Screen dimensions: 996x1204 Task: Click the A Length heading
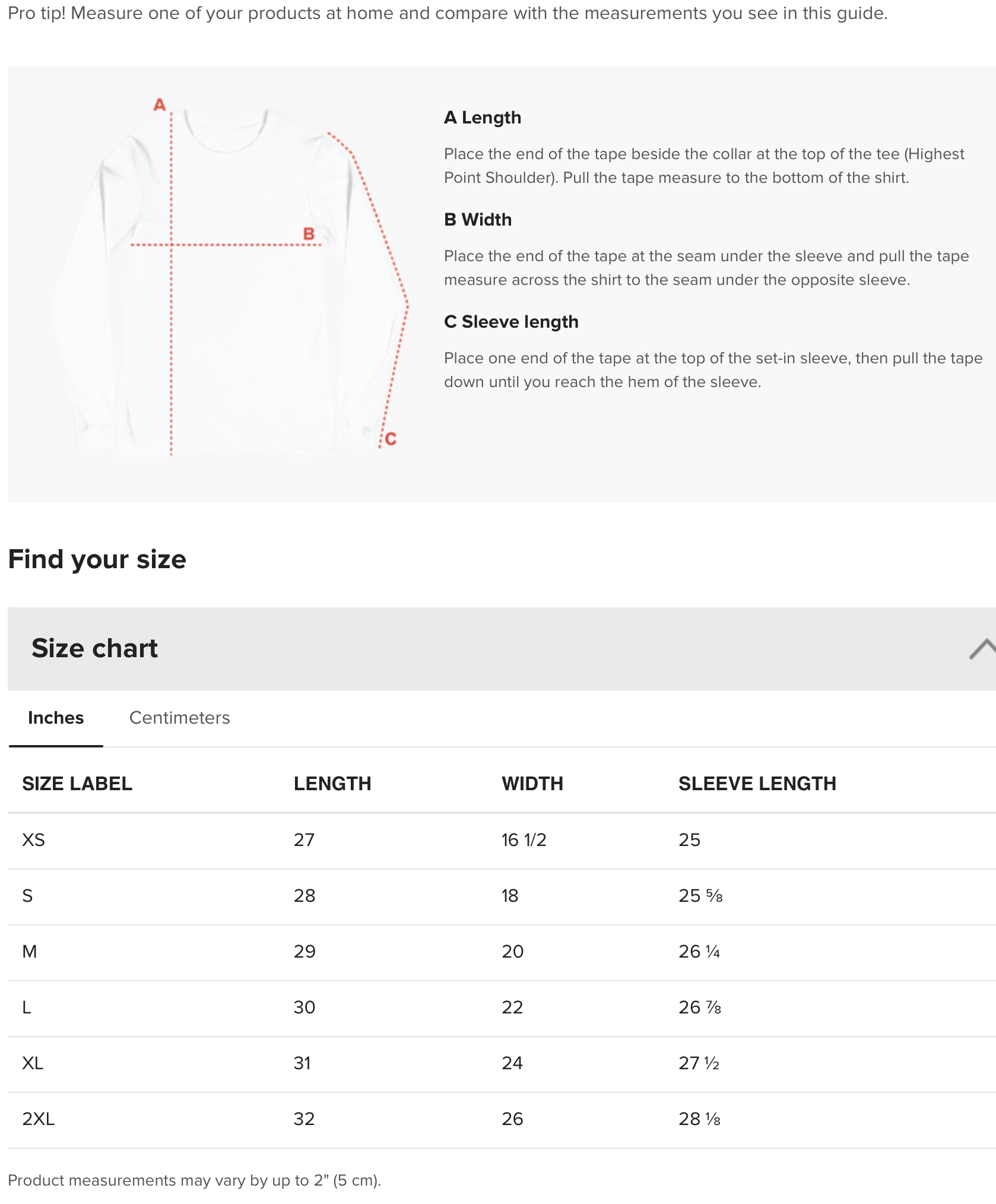coord(483,118)
